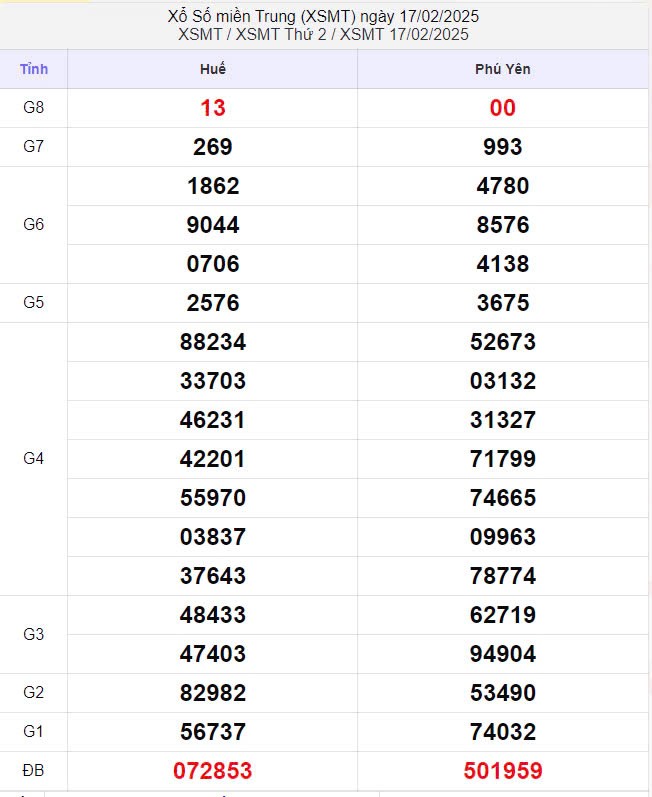This screenshot has height=797, width=652.
Task: Click the Tỉnh header cell
Action: click(33, 69)
